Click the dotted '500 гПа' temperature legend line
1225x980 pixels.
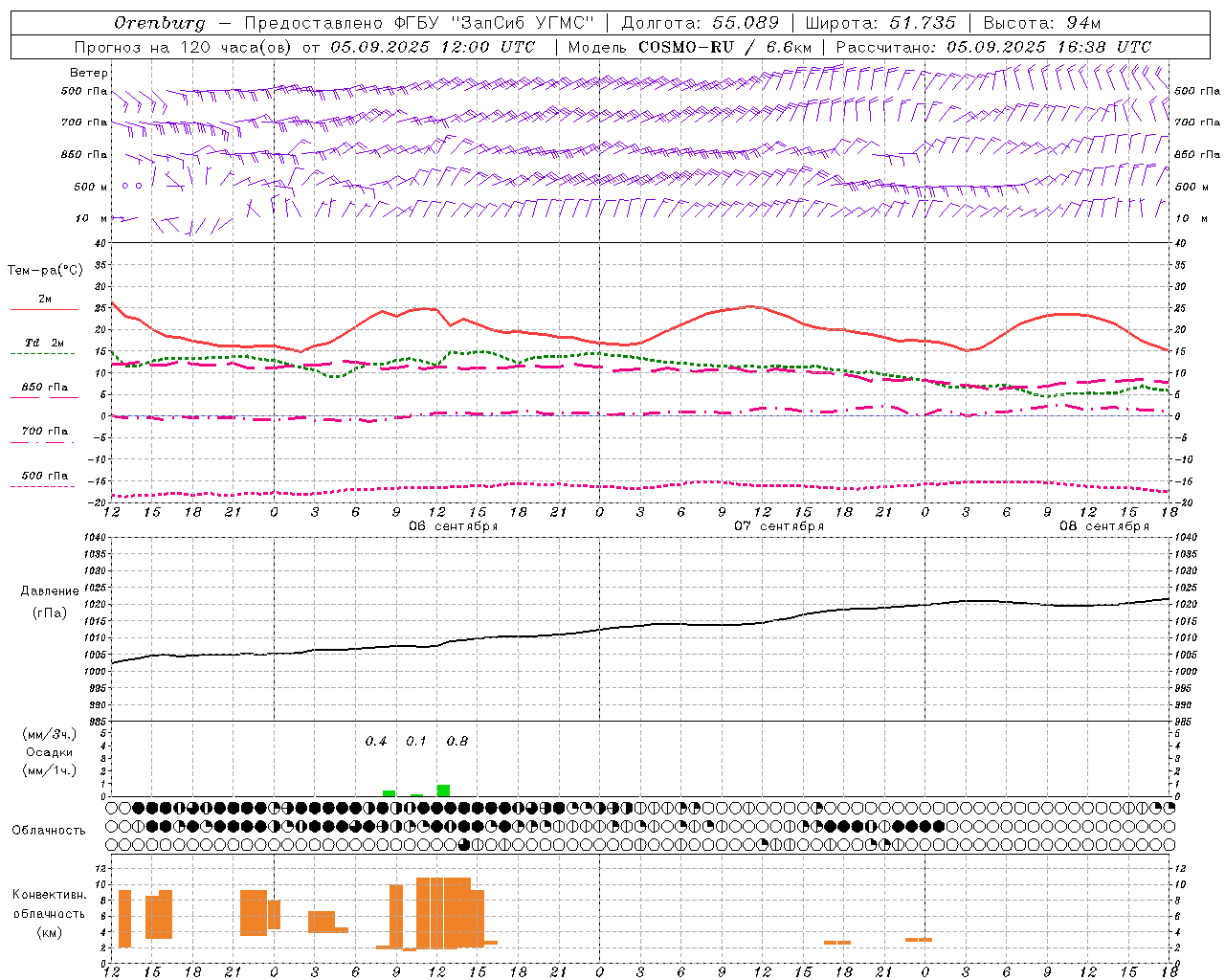43,486
